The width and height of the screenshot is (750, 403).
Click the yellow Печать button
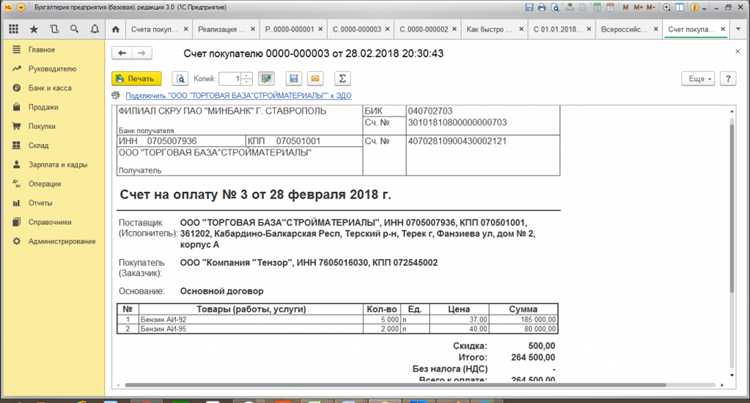(x=136, y=78)
